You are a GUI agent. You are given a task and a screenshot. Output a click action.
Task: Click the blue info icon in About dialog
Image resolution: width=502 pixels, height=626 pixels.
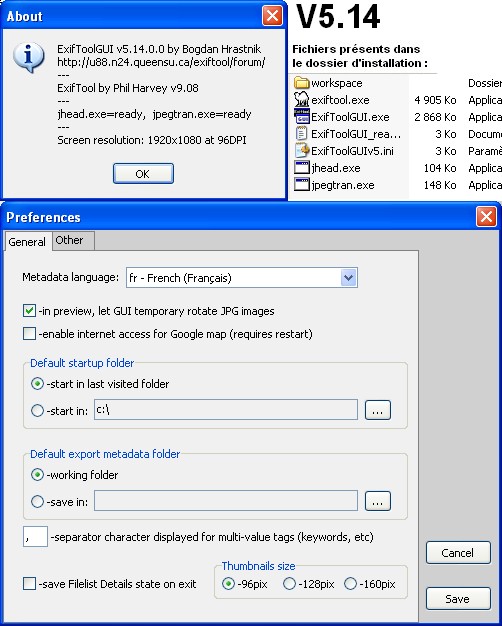pyautogui.click(x=28, y=57)
